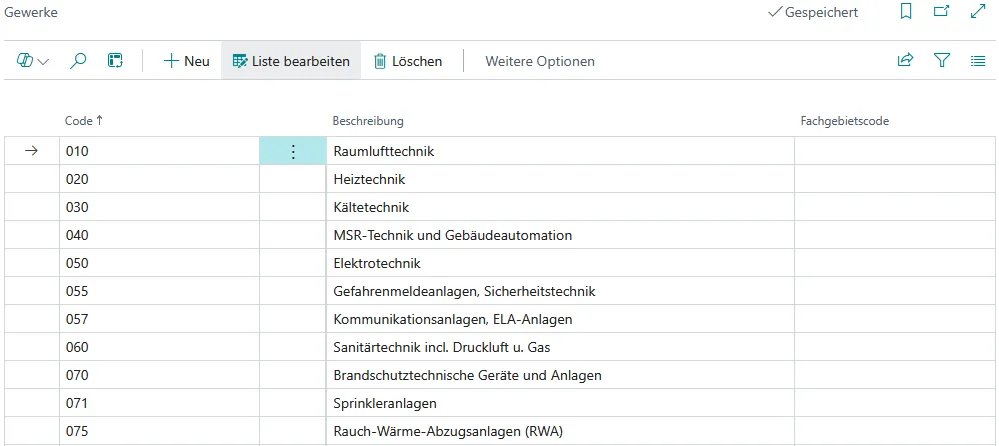Open the Copilot dropdown icon
This screenshot has width=999, height=446.
pos(32,61)
